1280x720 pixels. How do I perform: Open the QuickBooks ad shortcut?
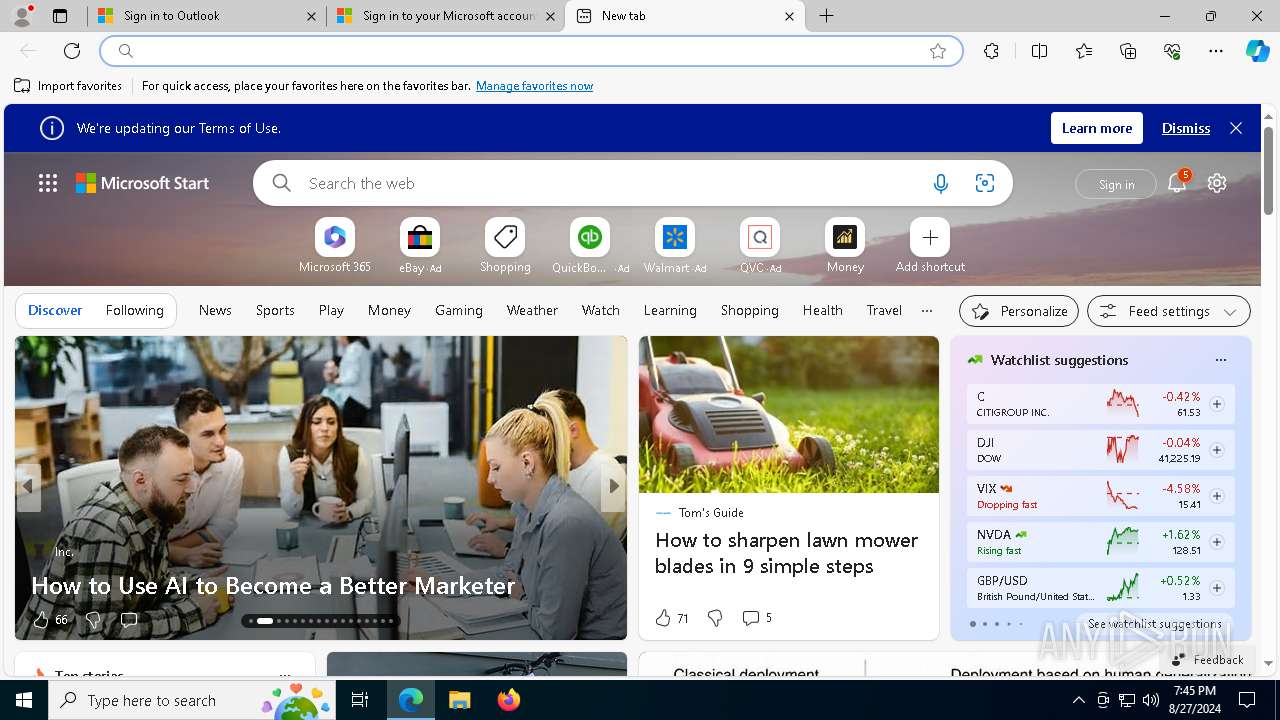[x=590, y=246]
